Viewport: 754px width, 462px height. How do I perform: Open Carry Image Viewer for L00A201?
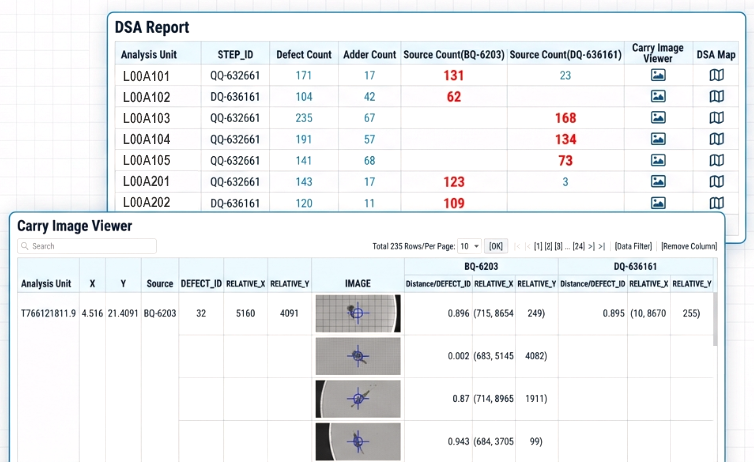point(657,182)
